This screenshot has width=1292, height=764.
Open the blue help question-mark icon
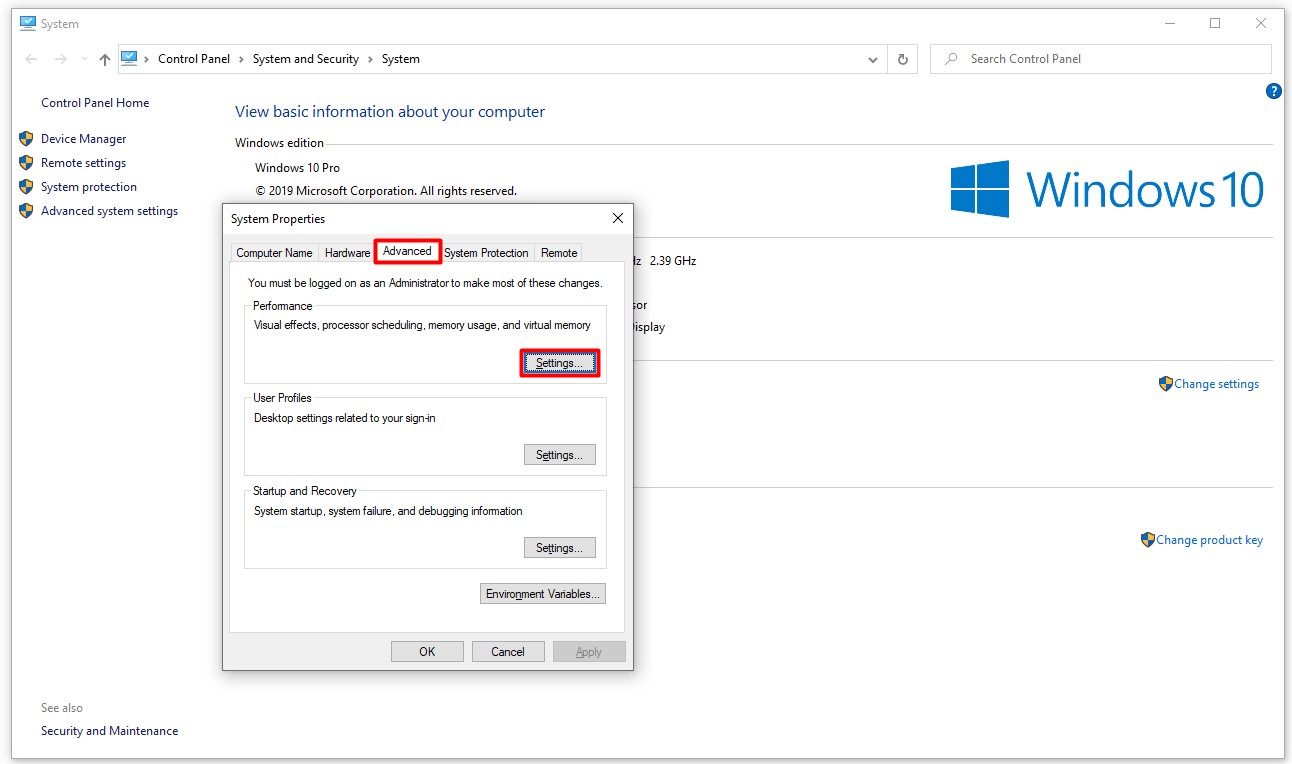pos(1273,91)
